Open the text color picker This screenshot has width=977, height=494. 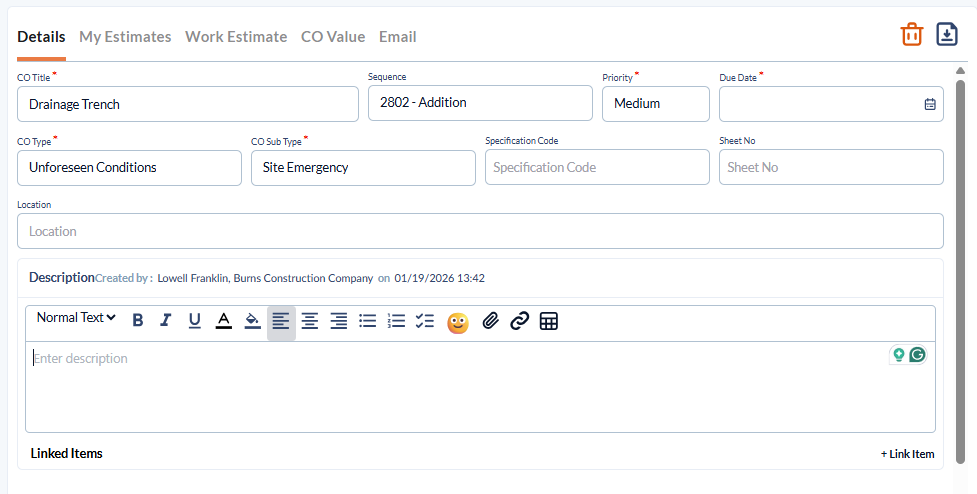point(224,321)
